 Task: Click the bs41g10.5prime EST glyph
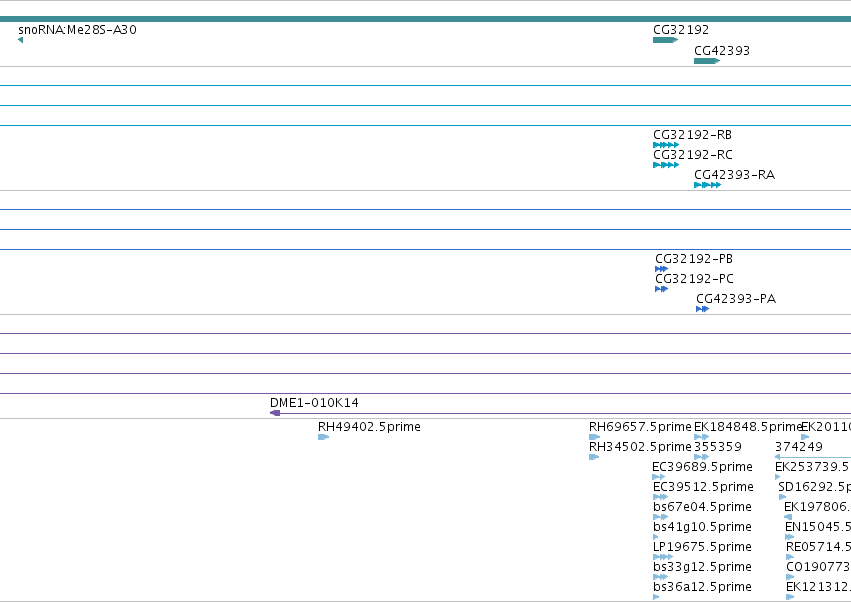coord(656,537)
